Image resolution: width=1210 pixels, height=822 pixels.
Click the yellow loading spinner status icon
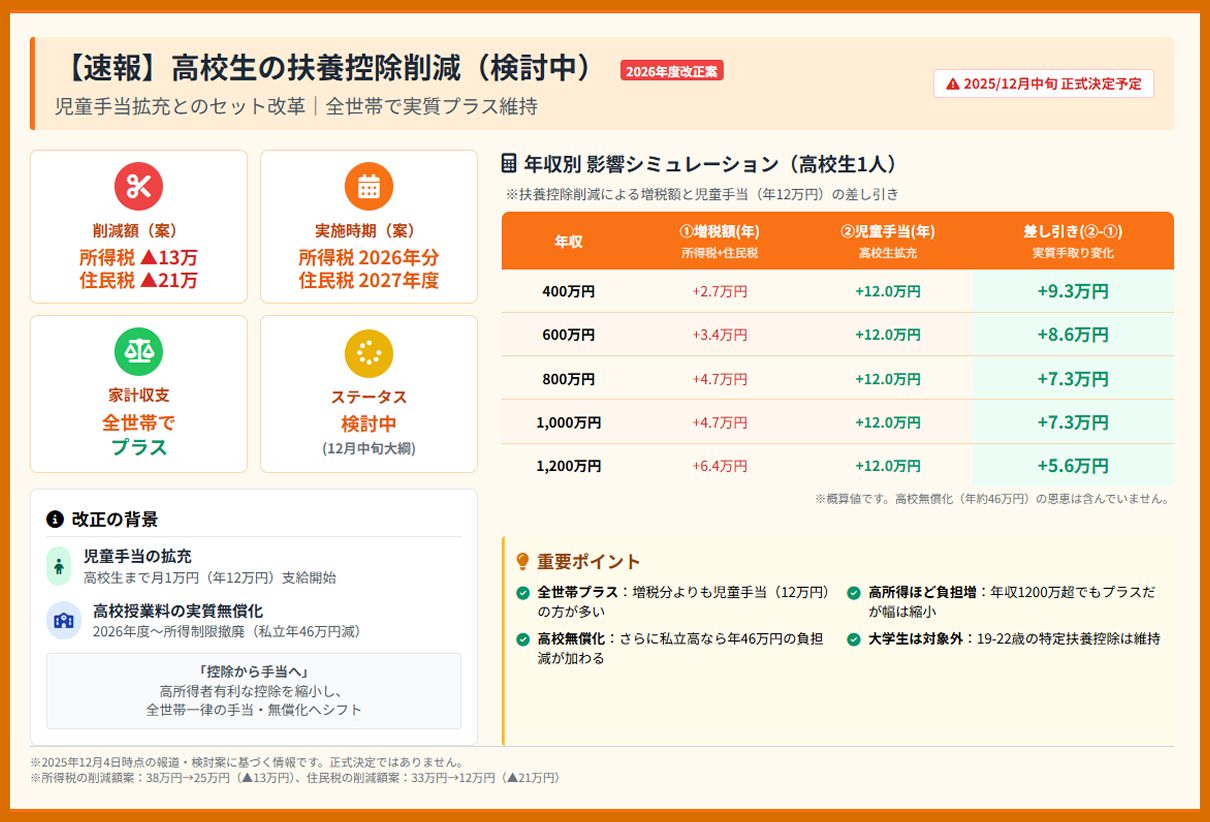click(368, 352)
